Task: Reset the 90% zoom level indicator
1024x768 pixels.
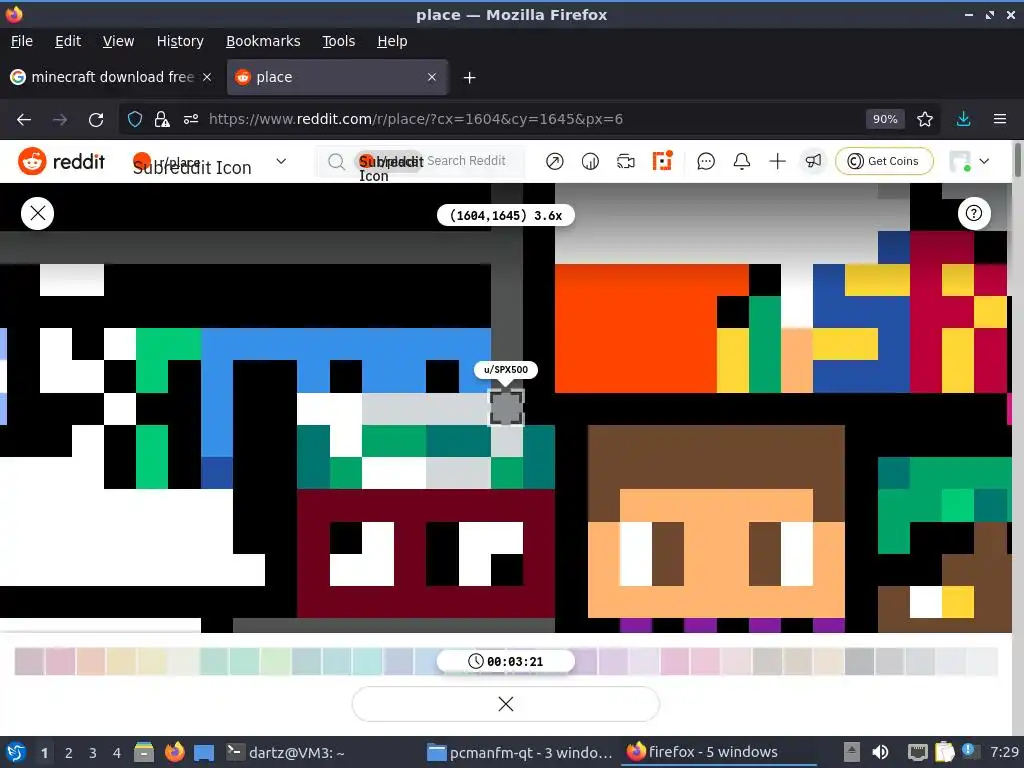Action: 885,120
